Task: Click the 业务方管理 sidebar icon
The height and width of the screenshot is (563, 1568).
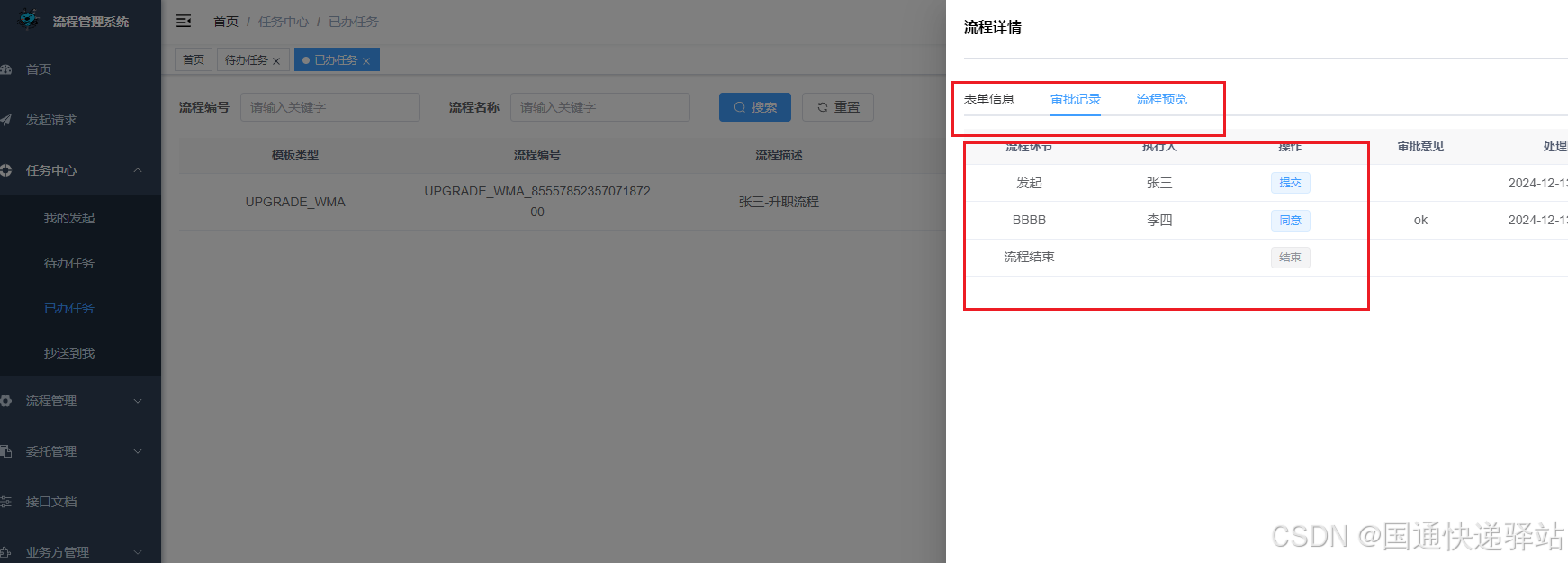Action: 6,552
